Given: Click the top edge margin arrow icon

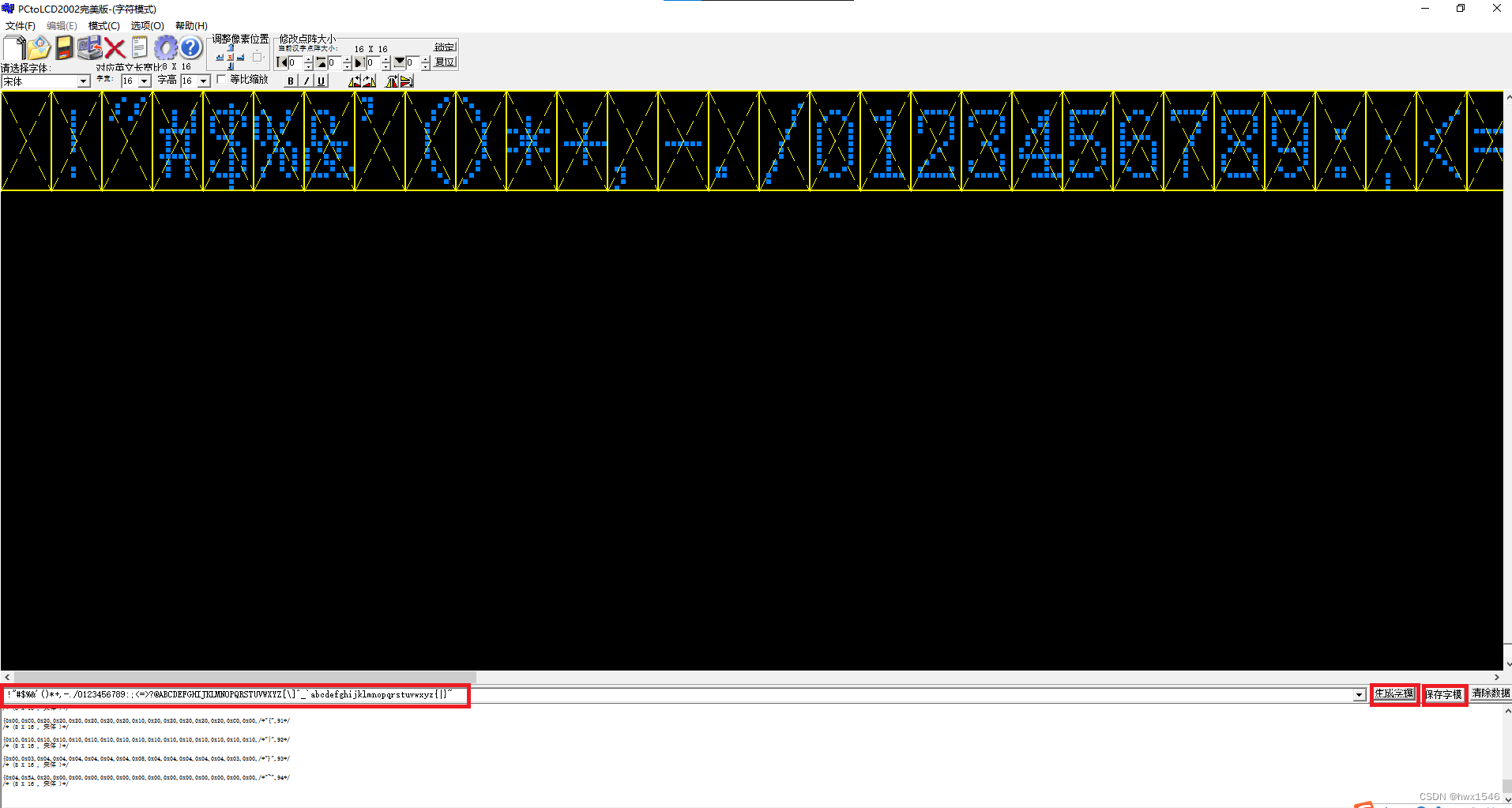Looking at the screenshot, I should pos(321,62).
